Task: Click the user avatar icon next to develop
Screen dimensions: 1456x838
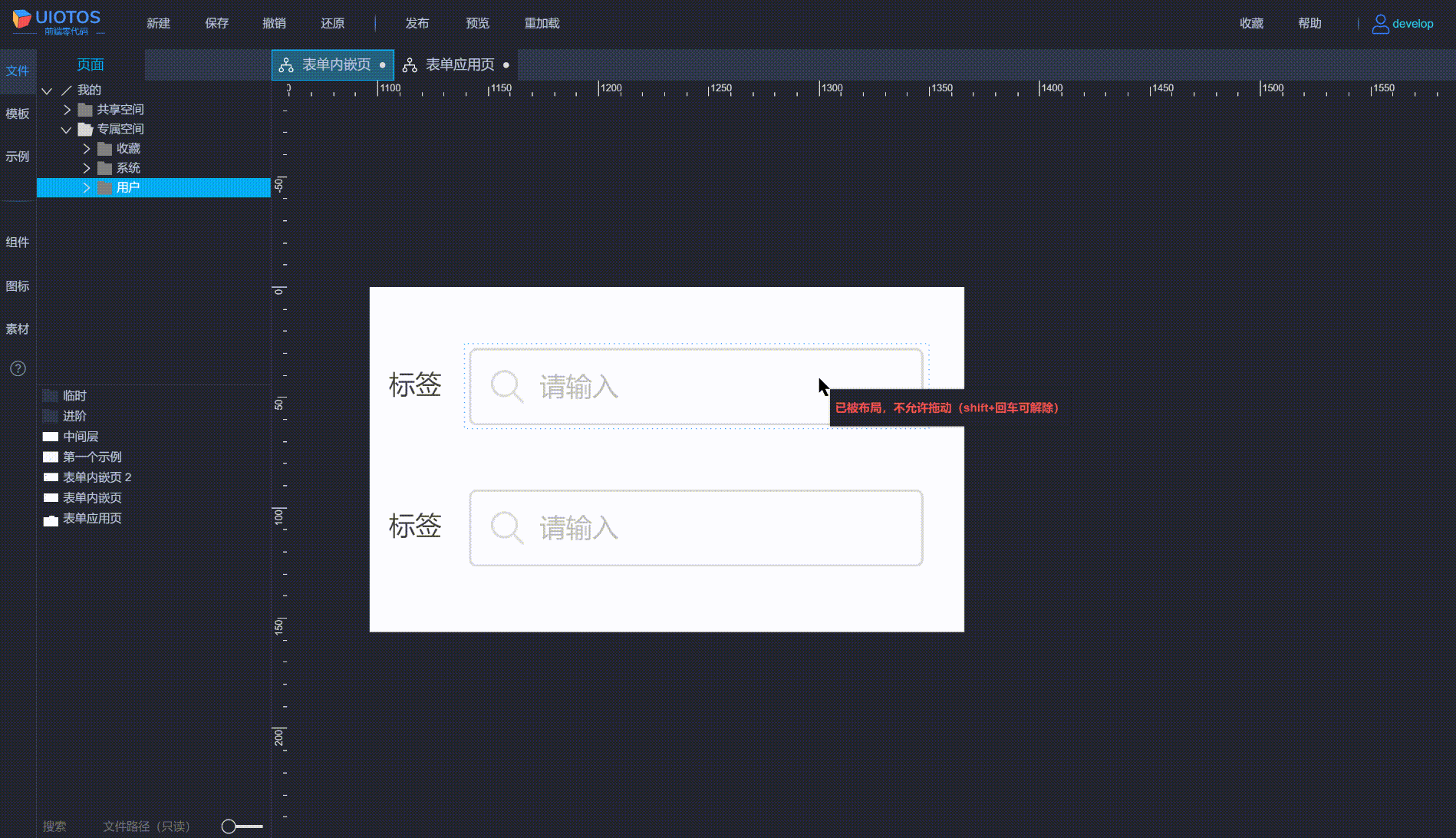Action: click(x=1379, y=23)
